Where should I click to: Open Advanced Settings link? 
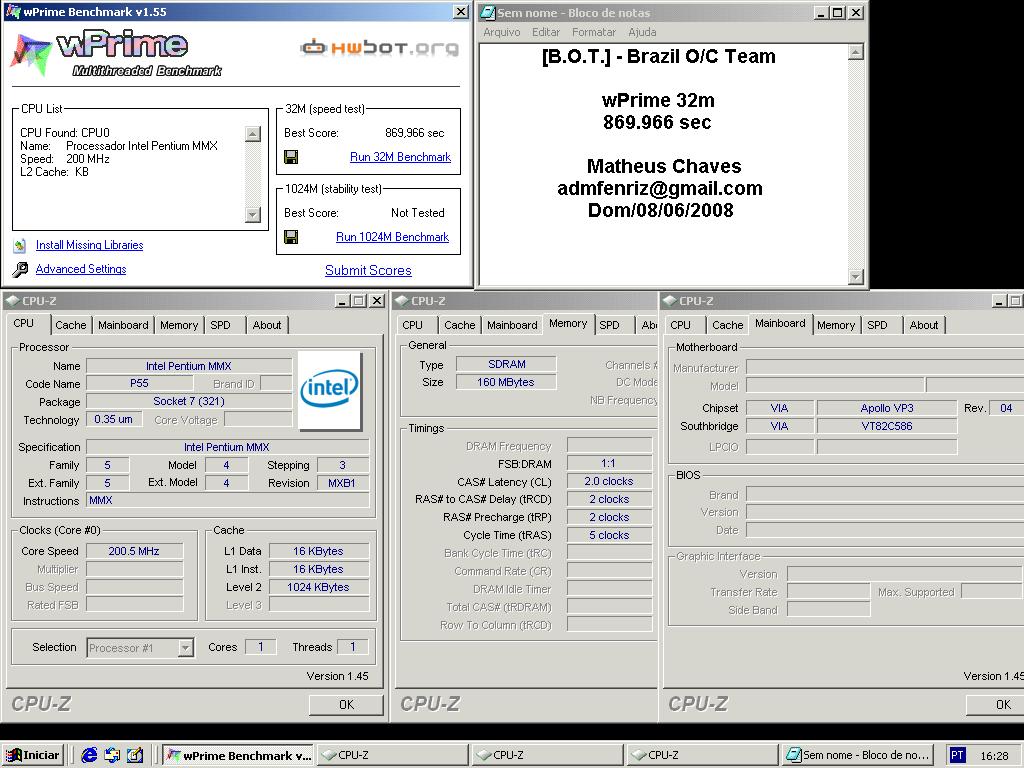pos(81,269)
